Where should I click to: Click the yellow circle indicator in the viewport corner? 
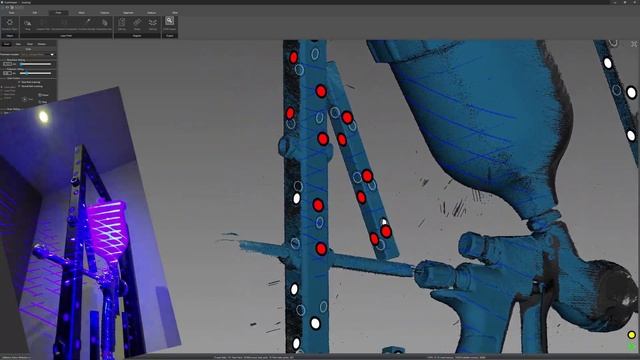631,335
